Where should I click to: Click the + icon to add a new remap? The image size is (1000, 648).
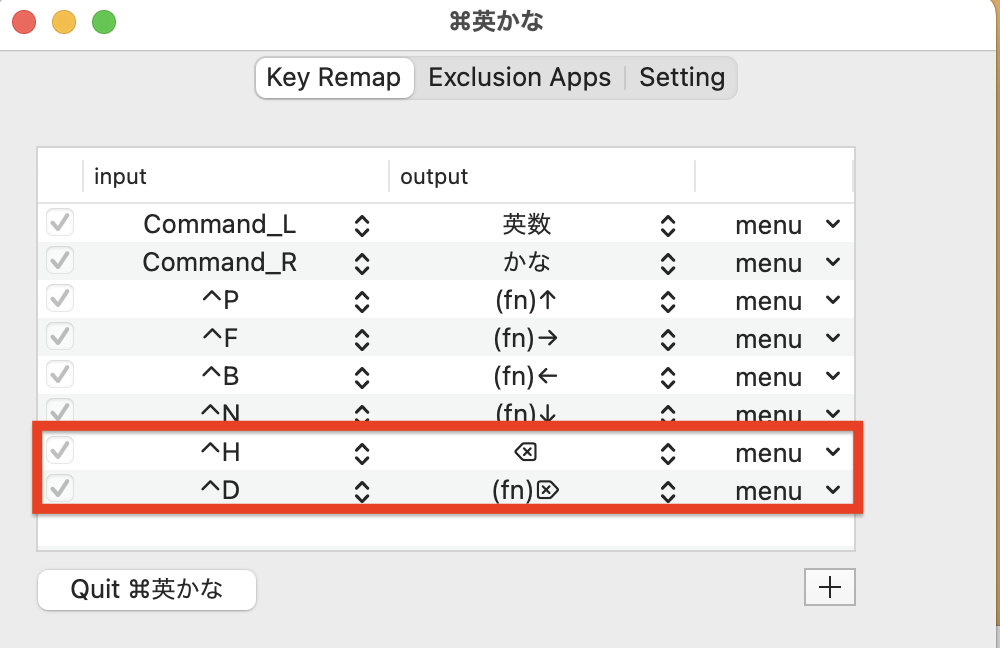(x=830, y=587)
